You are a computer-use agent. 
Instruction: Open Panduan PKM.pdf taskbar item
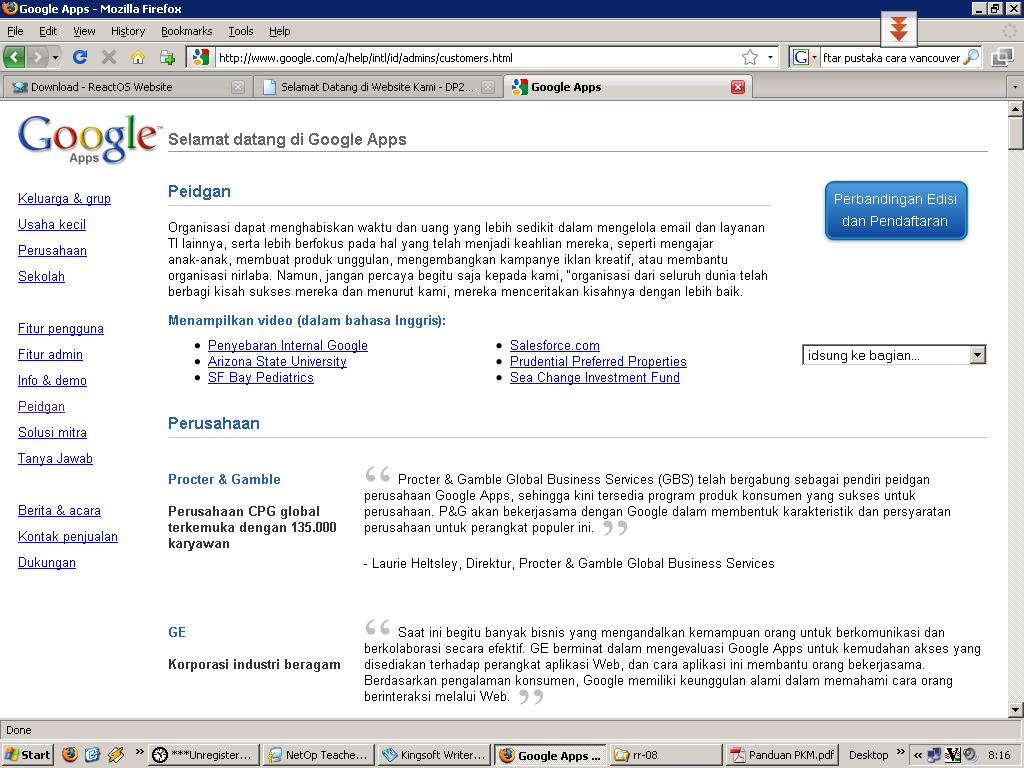(x=782, y=755)
